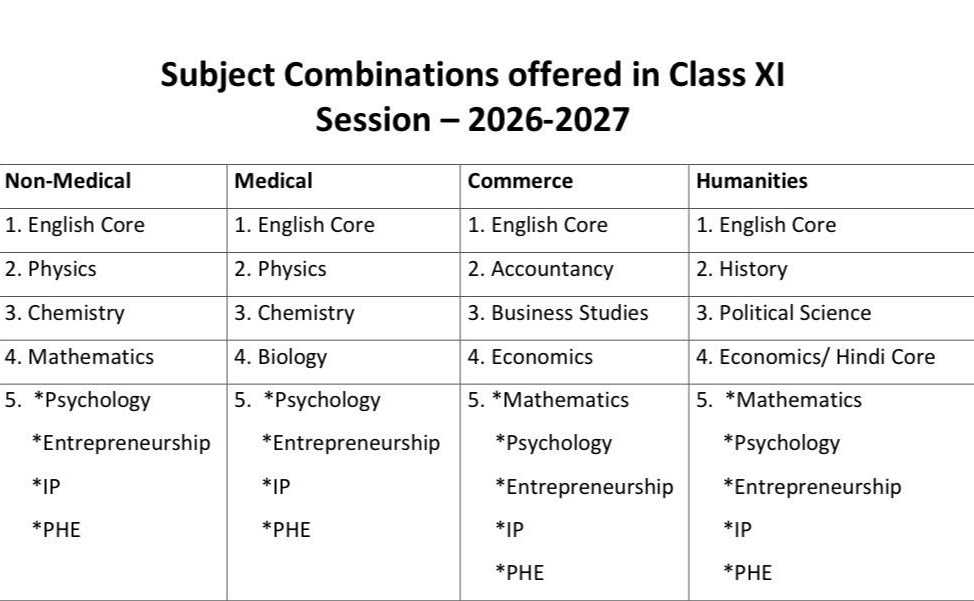Select "4. Economics" in the Commerce column
Image resolution: width=974 pixels, height=601 pixels.
(x=530, y=357)
